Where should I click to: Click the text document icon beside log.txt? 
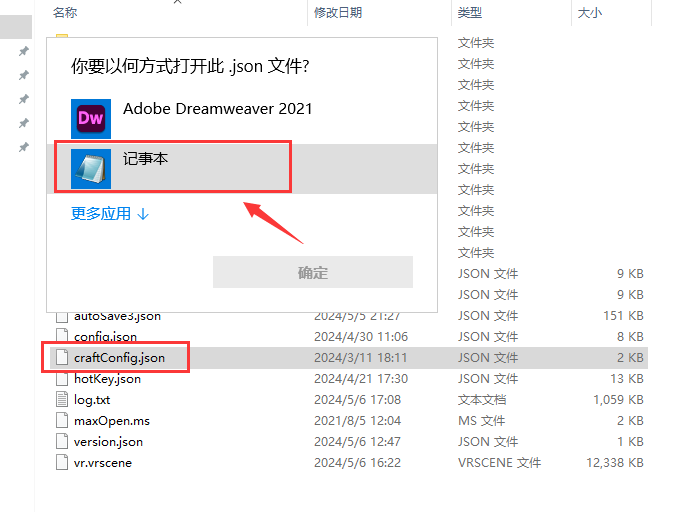click(62, 400)
